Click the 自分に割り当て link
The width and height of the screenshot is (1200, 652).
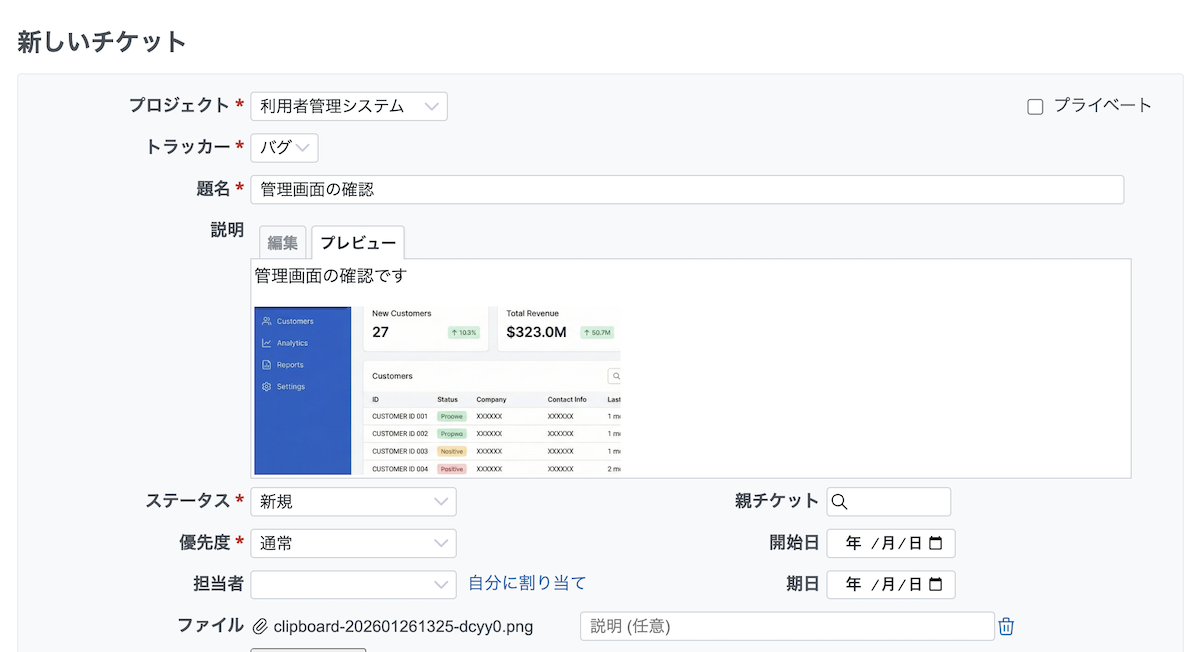527,583
